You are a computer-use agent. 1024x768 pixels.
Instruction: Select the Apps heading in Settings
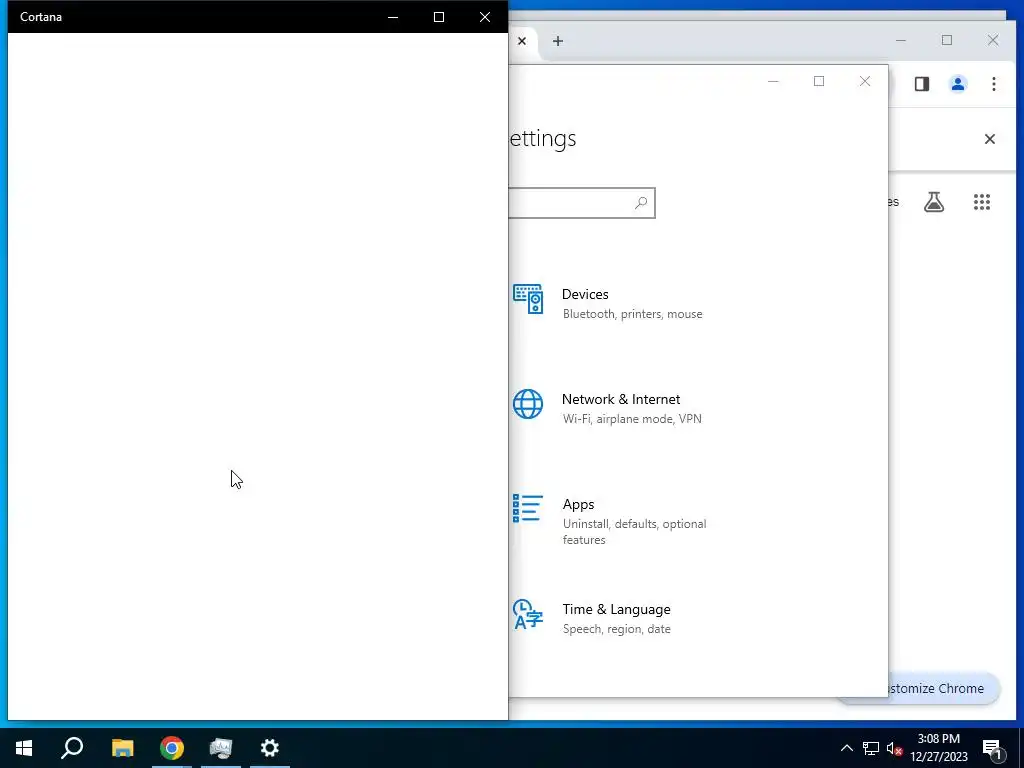pyautogui.click(x=579, y=504)
